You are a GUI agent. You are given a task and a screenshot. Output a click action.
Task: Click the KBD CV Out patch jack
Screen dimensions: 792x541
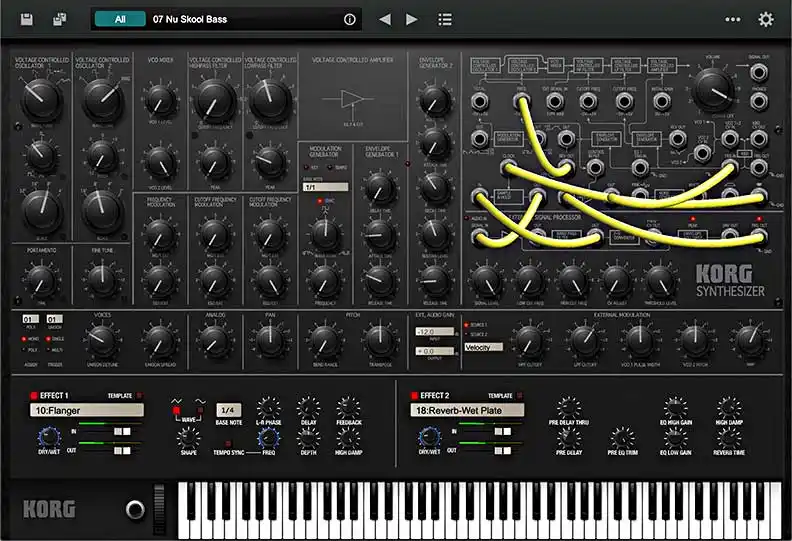point(759,138)
